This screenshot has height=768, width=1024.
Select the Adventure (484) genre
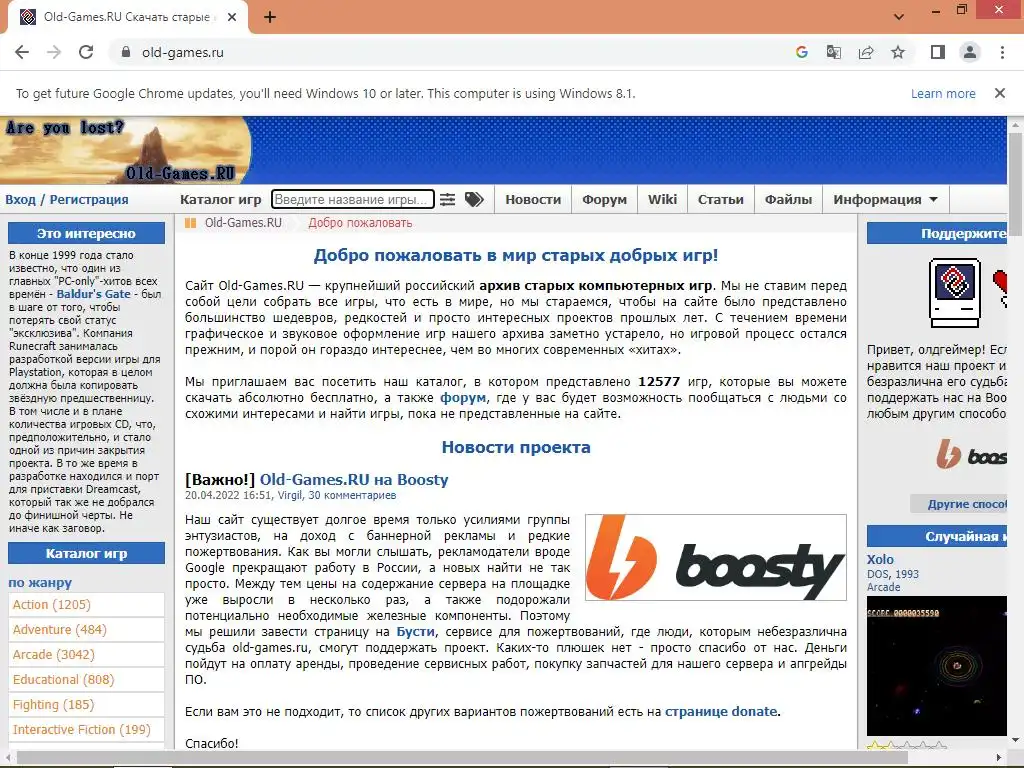(86, 630)
